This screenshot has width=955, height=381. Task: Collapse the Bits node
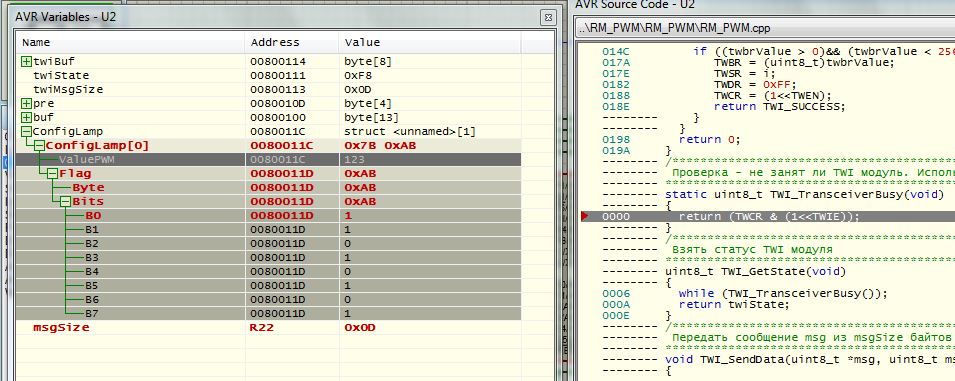tap(65, 201)
